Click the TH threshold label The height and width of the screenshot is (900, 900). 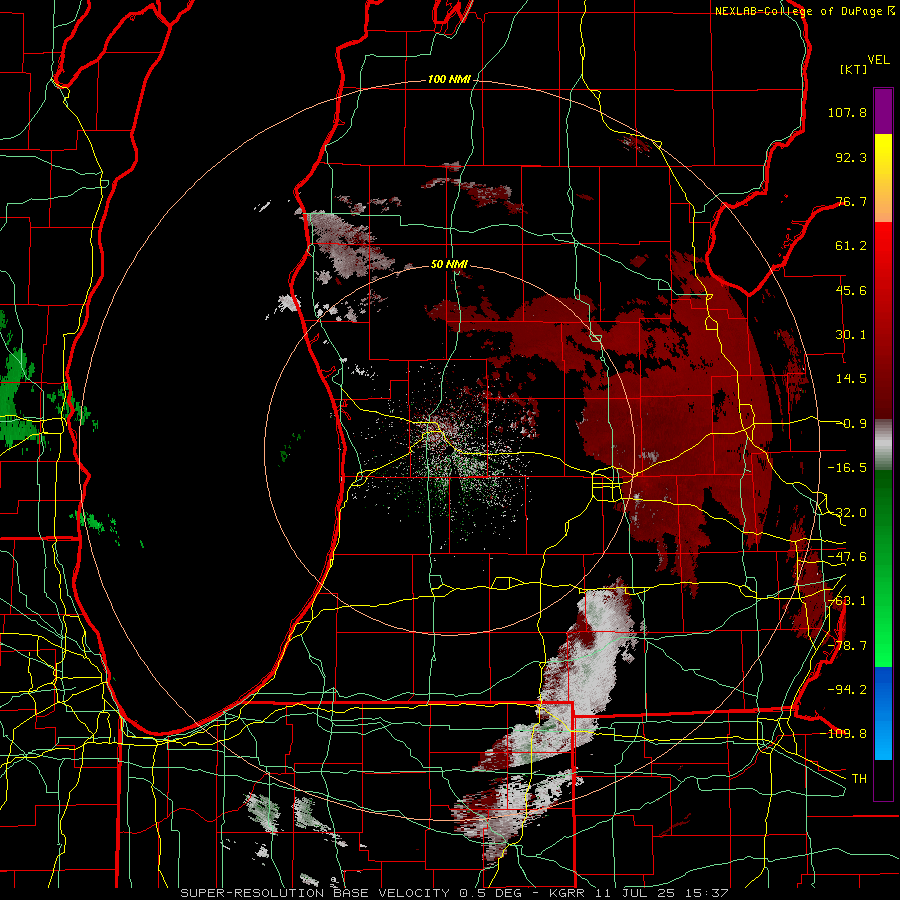[859, 779]
